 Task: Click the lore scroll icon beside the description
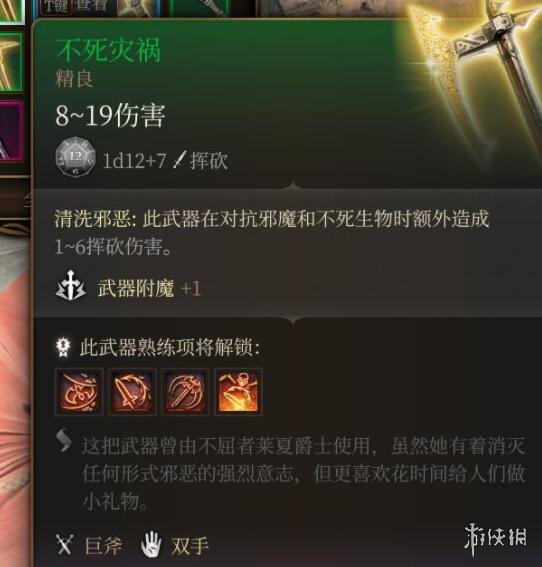click(x=64, y=440)
